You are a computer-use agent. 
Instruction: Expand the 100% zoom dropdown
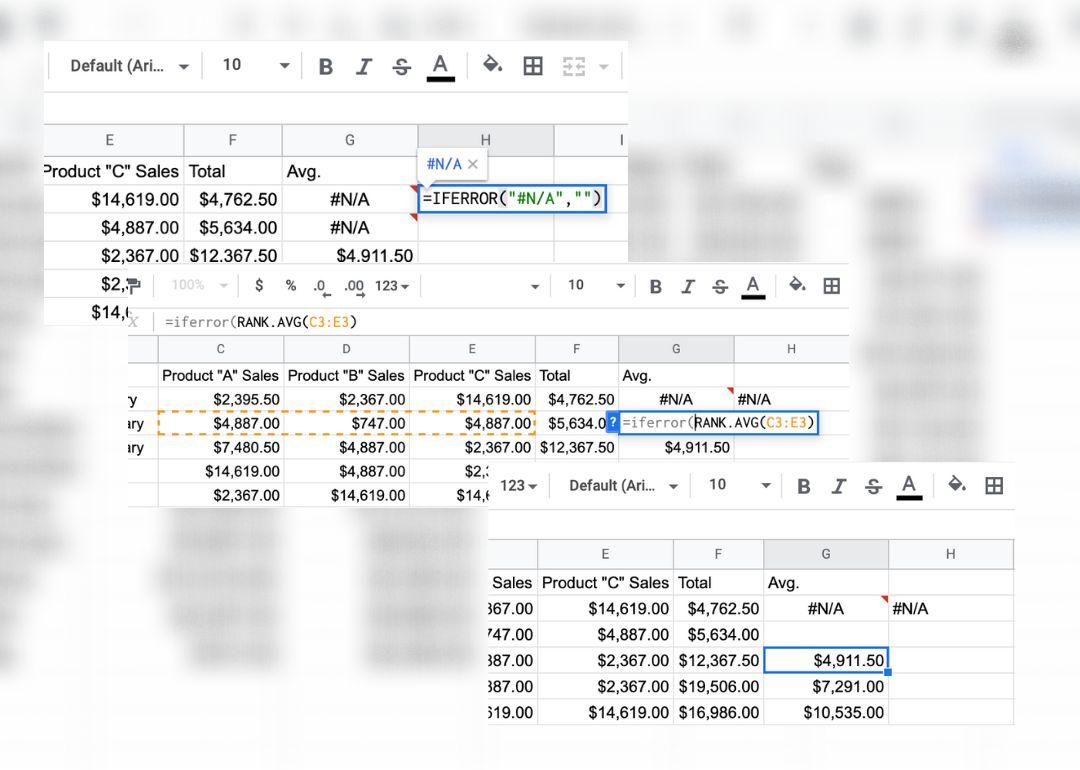tap(198, 286)
